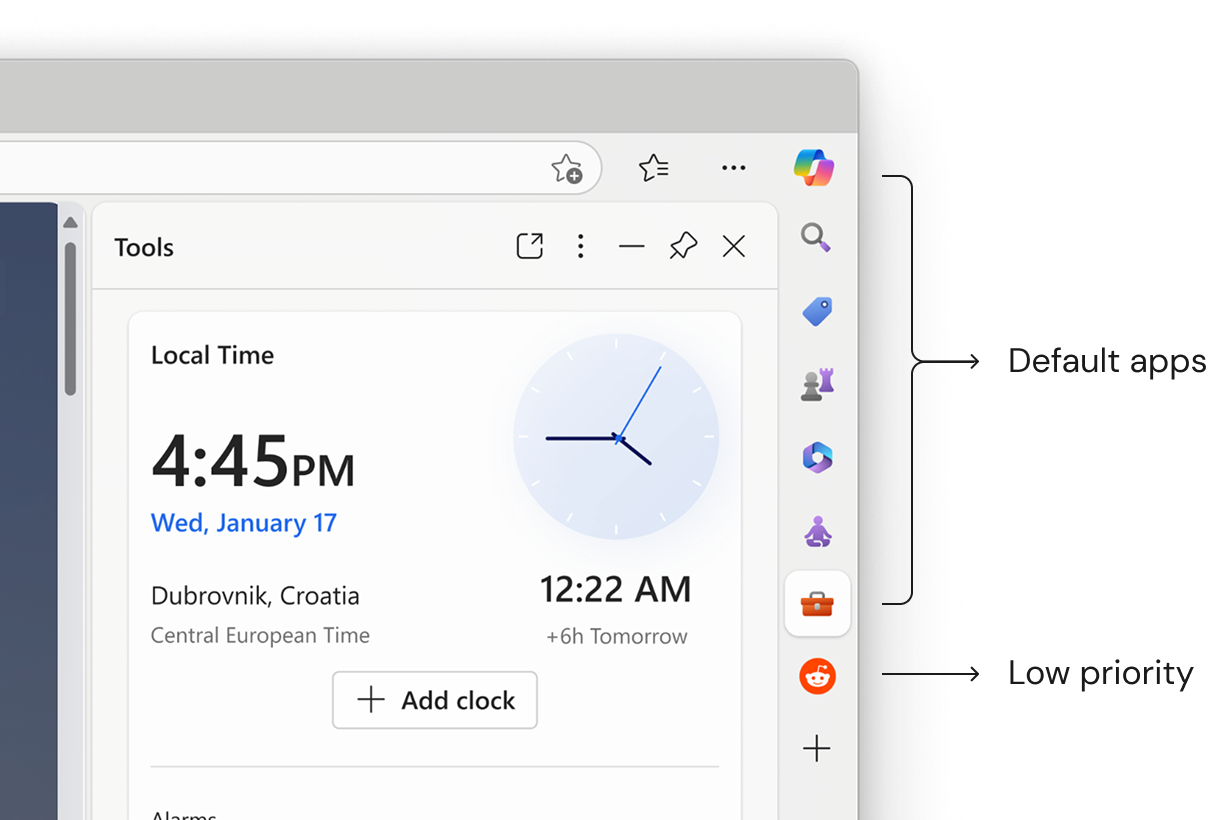Click the Add clock button
1226x820 pixels.
coord(435,700)
